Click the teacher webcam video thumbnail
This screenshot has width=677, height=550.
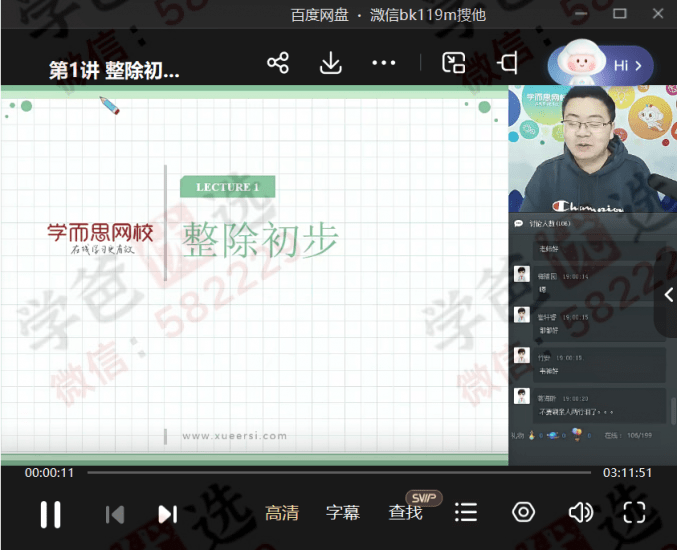(592, 149)
